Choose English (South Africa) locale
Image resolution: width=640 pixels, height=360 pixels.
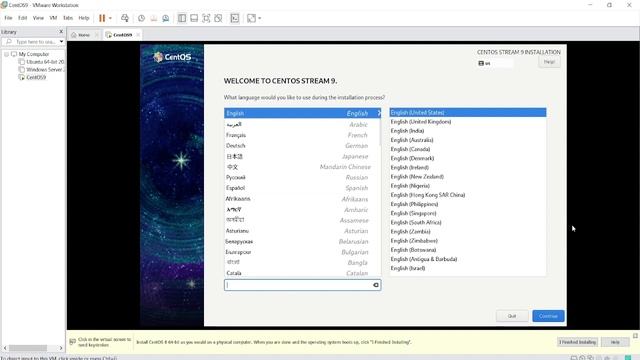click(468, 222)
